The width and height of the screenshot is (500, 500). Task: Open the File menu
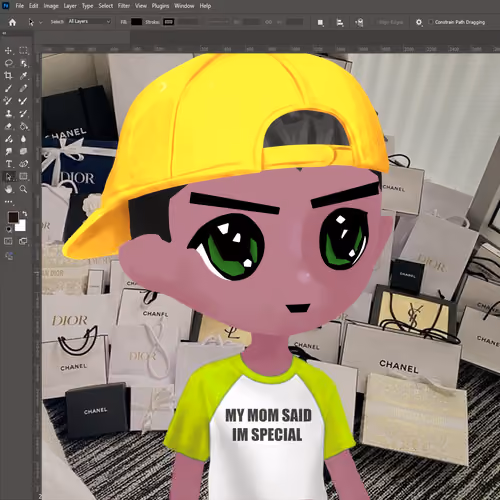[x=20, y=6]
